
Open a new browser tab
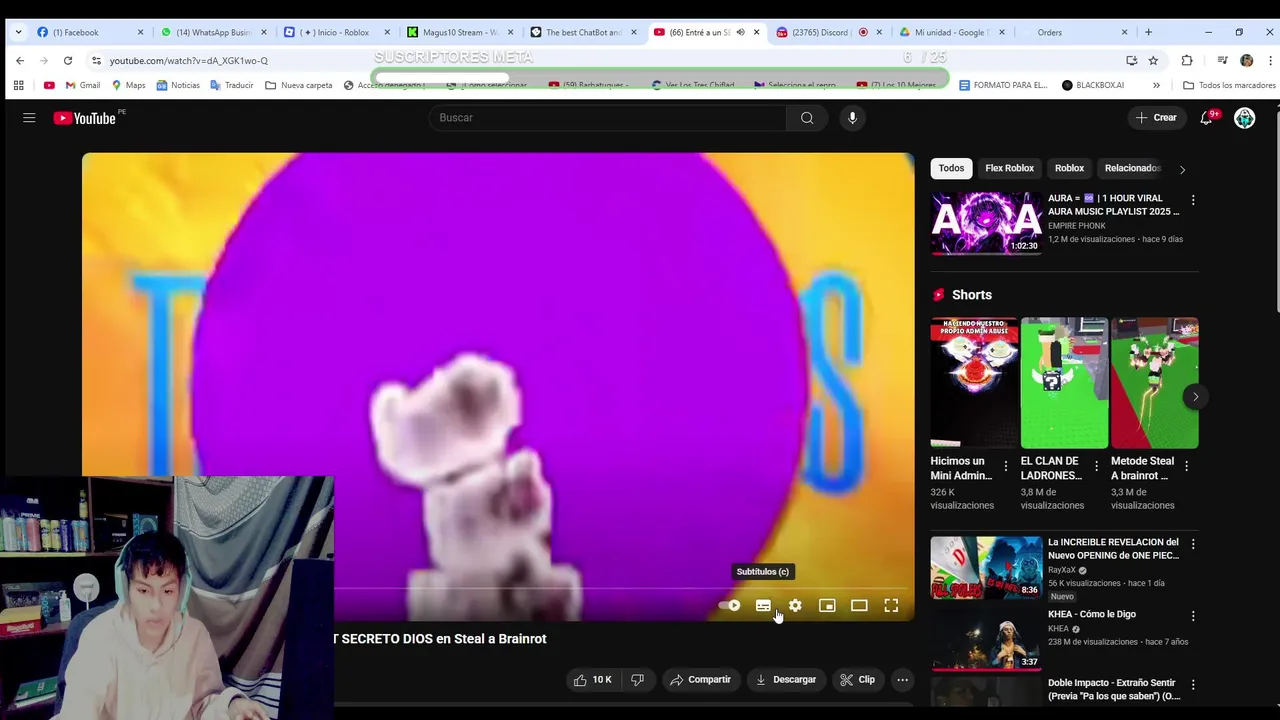(1148, 32)
